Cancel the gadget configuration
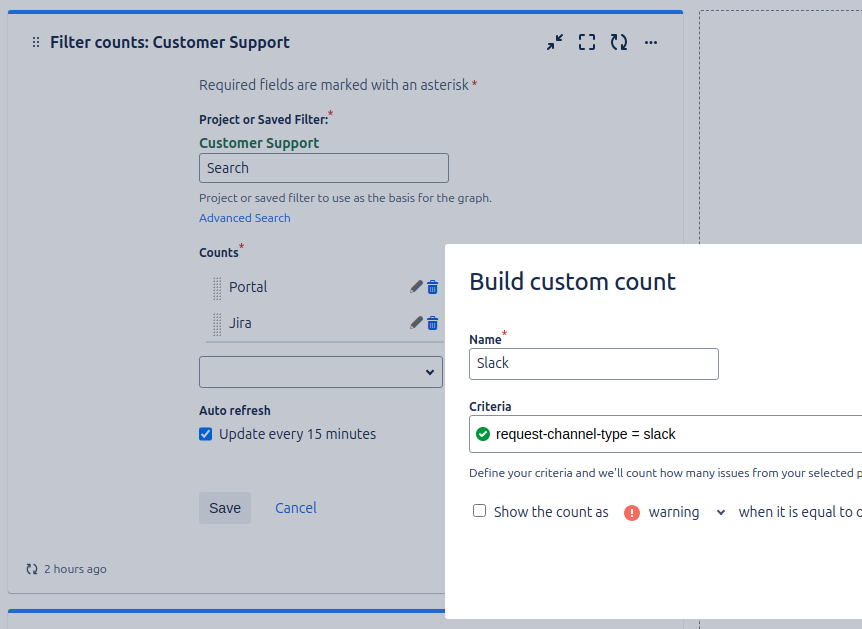 coord(296,508)
